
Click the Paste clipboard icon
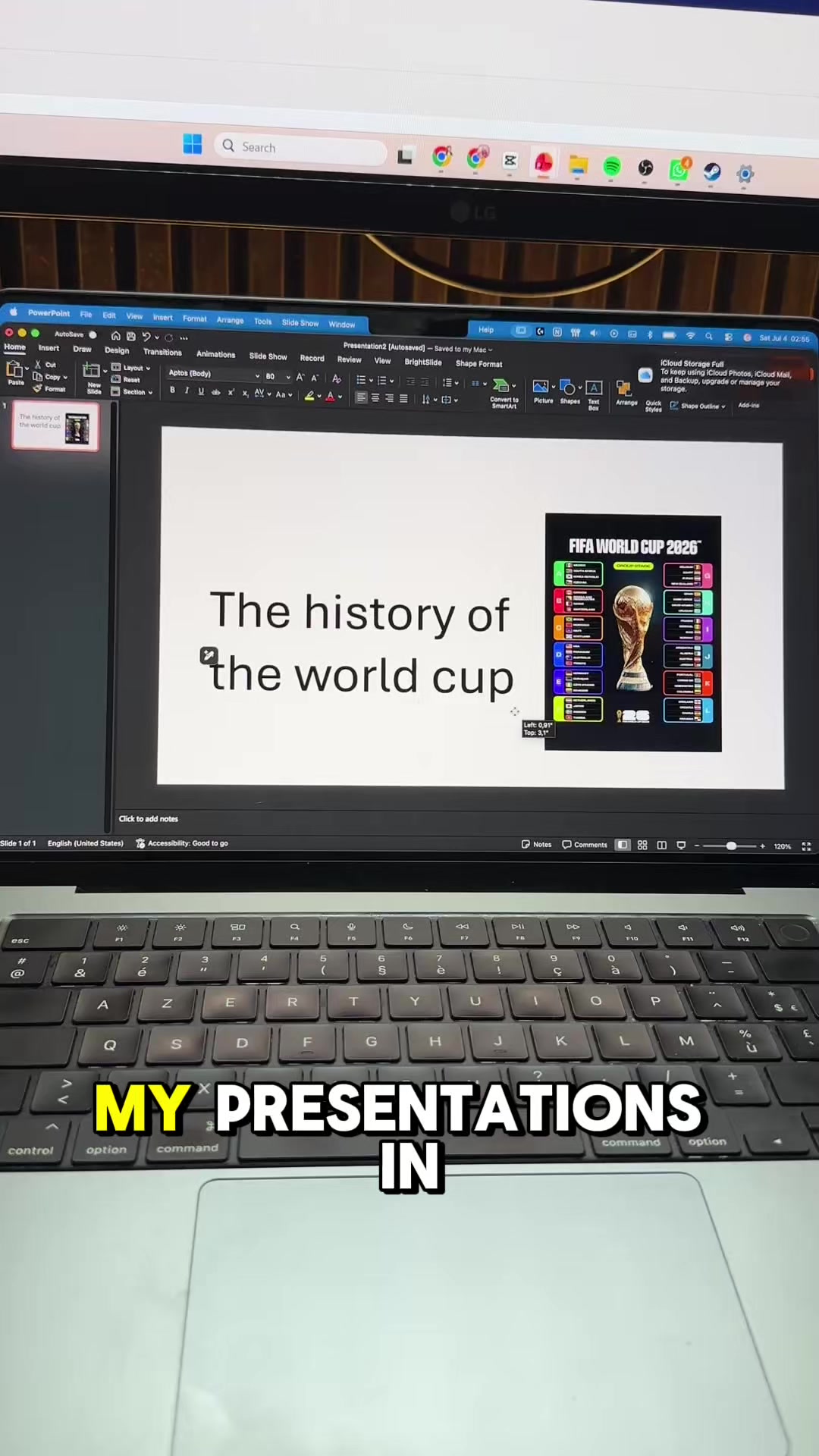click(x=14, y=369)
